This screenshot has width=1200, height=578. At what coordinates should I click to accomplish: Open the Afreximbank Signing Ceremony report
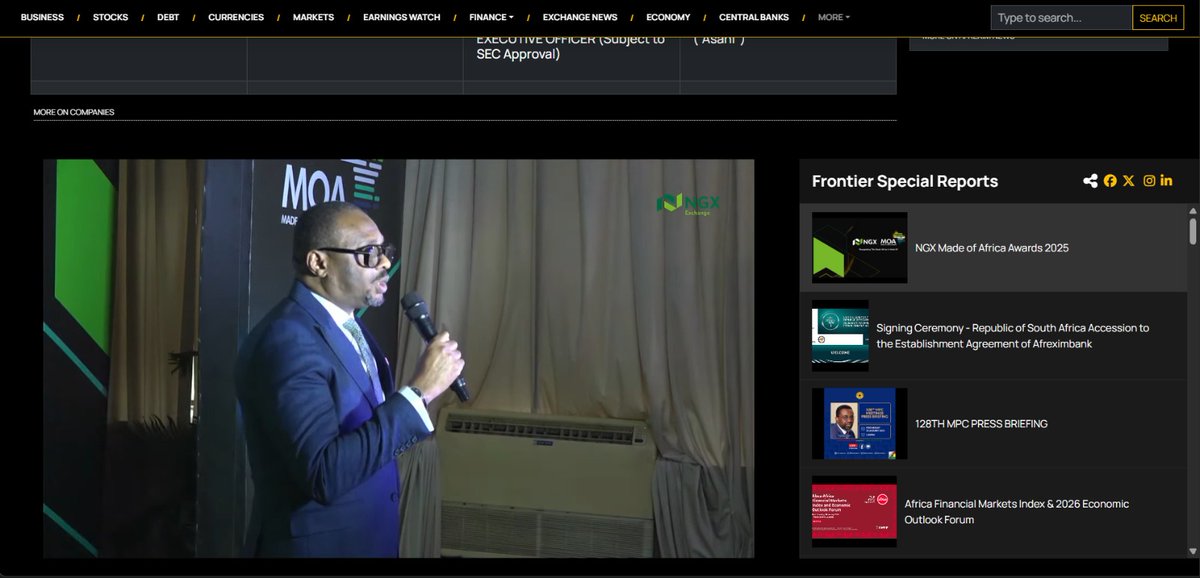coord(1013,336)
